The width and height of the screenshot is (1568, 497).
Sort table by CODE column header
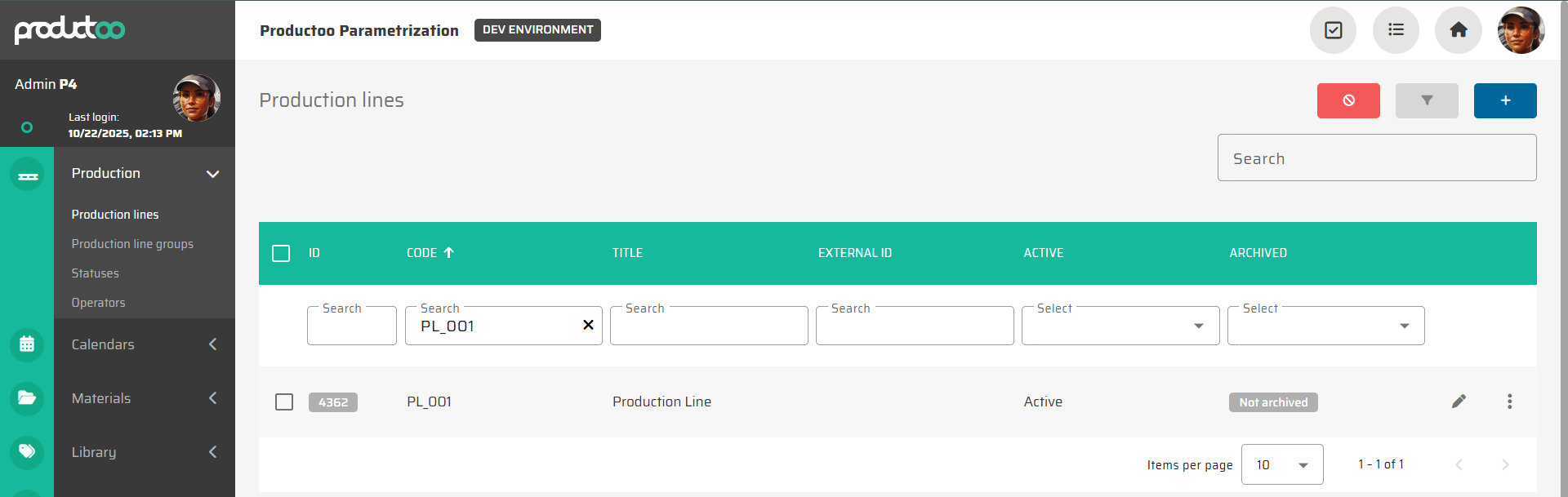[422, 253]
